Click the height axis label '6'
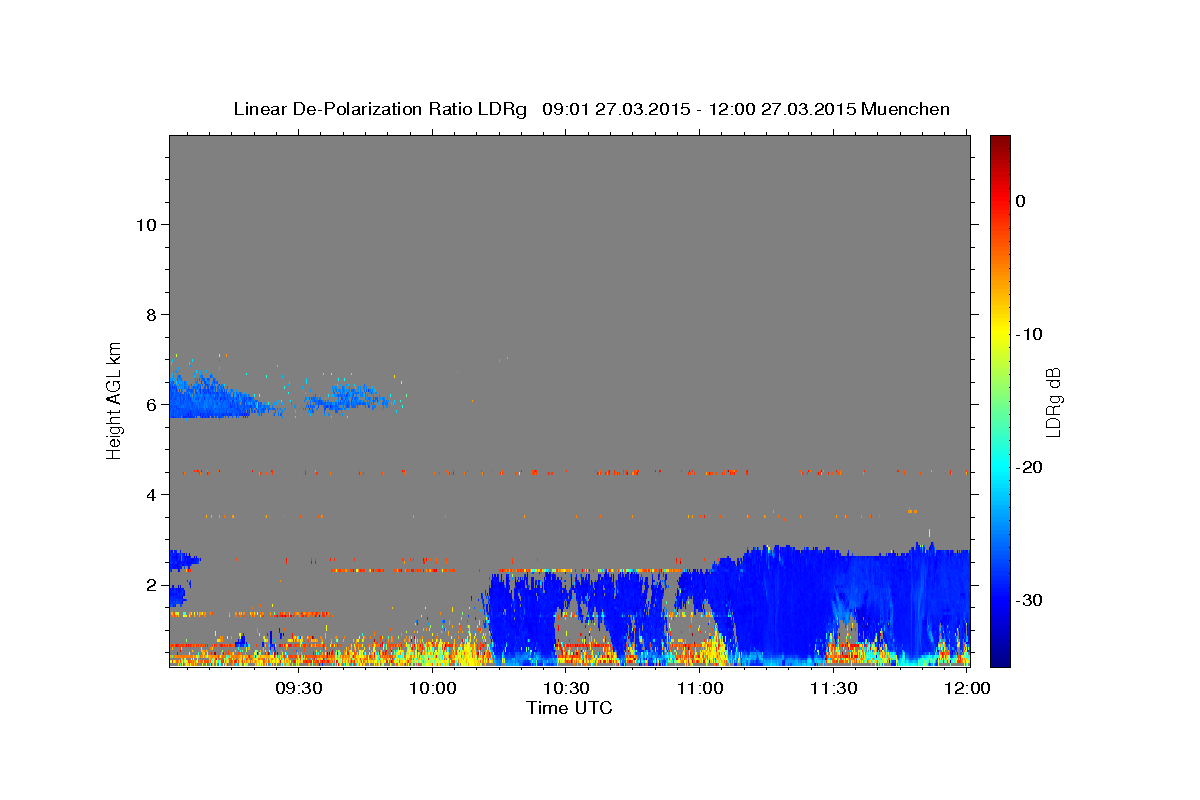 pos(151,404)
